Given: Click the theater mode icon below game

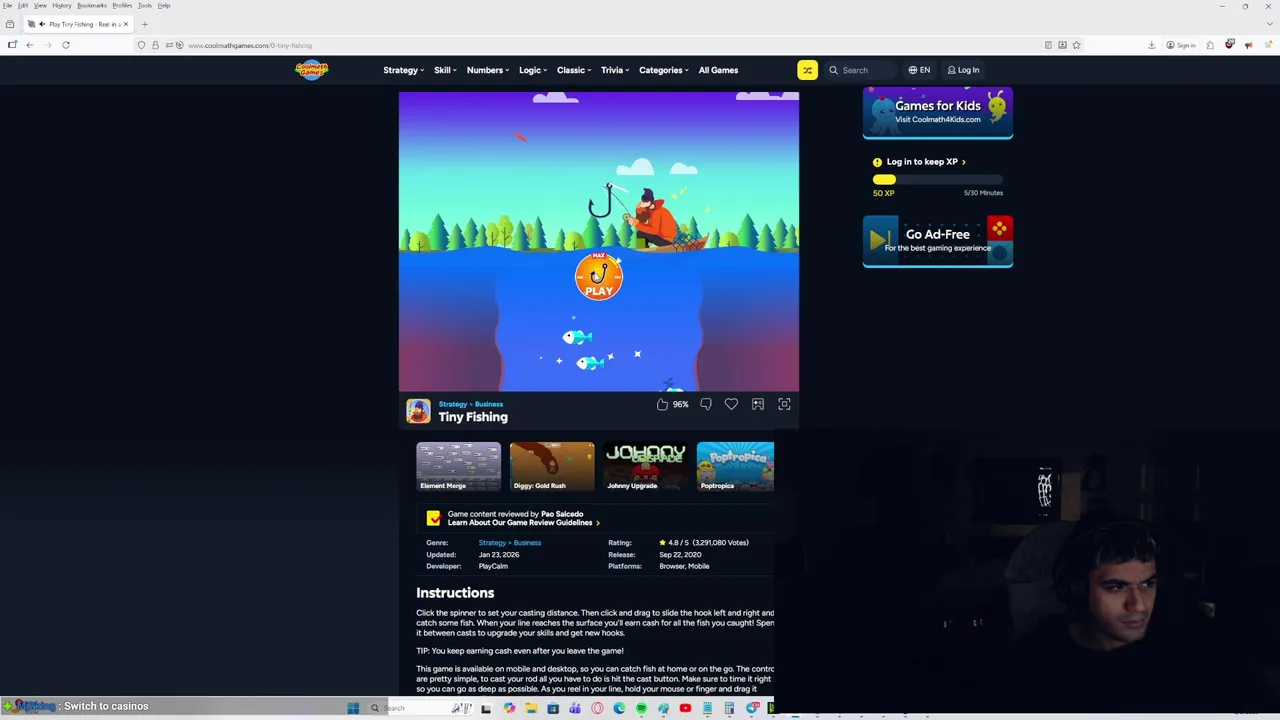Looking at the screenshot, I should click(x=758, y=404).
